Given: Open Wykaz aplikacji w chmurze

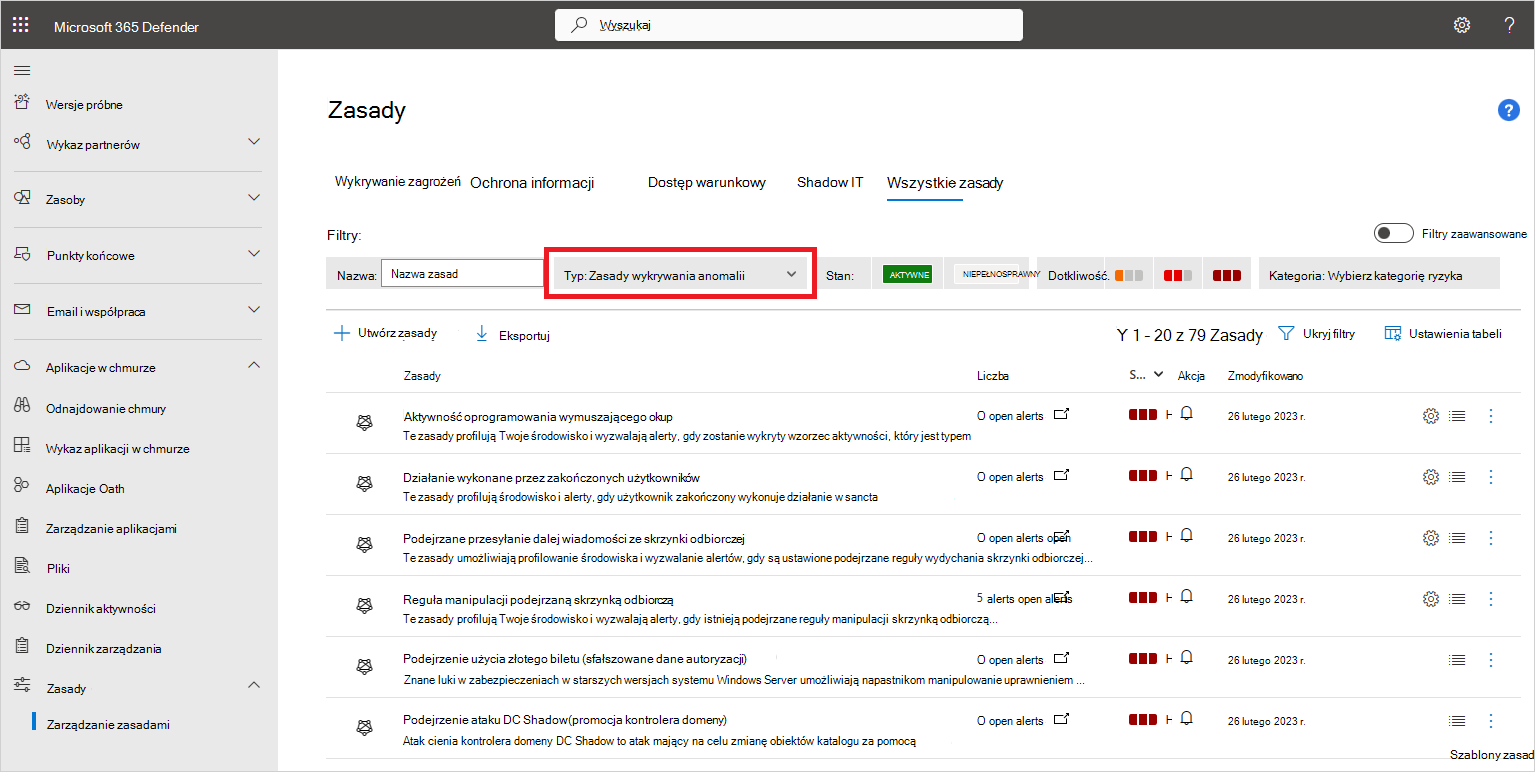Looking at the screenshot, I should click(117, 448).
